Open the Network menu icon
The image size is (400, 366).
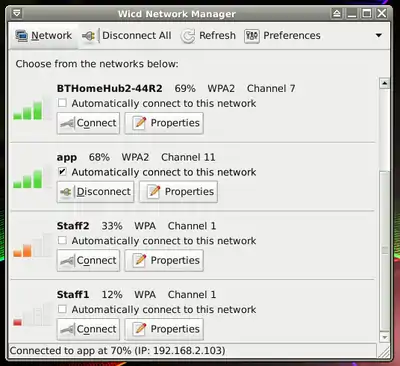[21, 36]
